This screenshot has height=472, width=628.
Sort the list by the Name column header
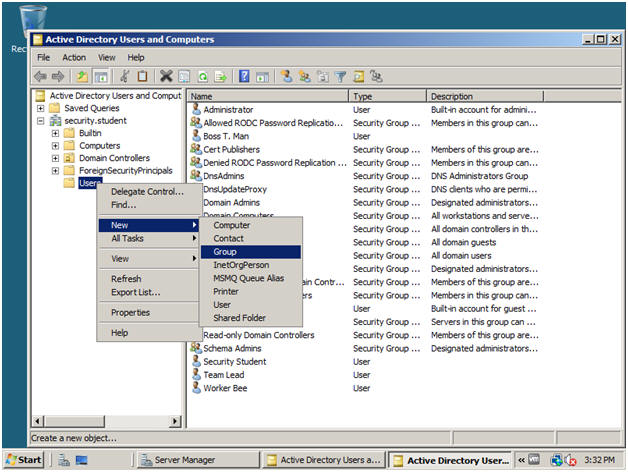pyautogui.click(x=268, y=96)
